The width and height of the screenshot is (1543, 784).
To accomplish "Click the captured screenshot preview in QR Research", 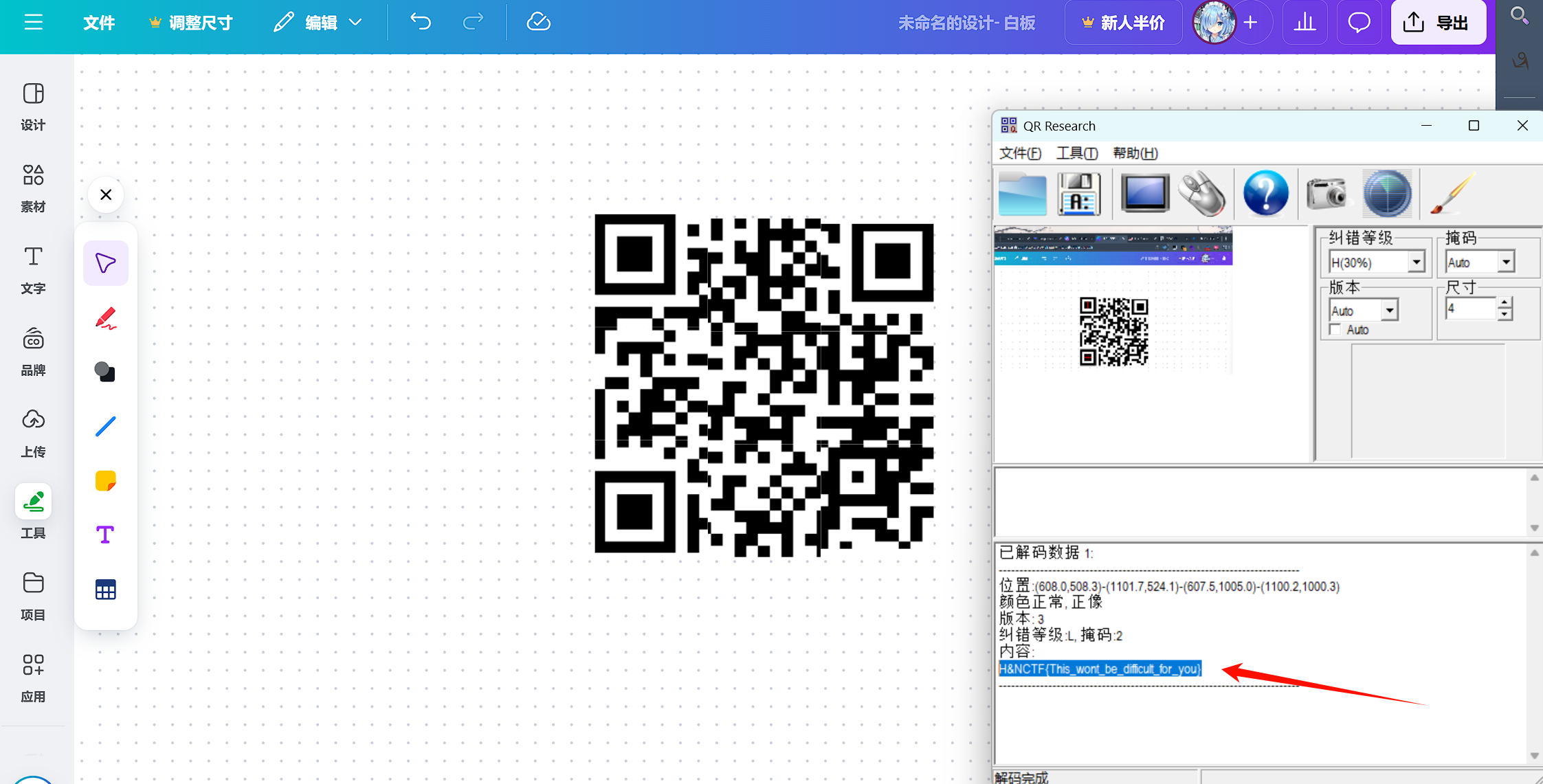I will [1113, 300].
